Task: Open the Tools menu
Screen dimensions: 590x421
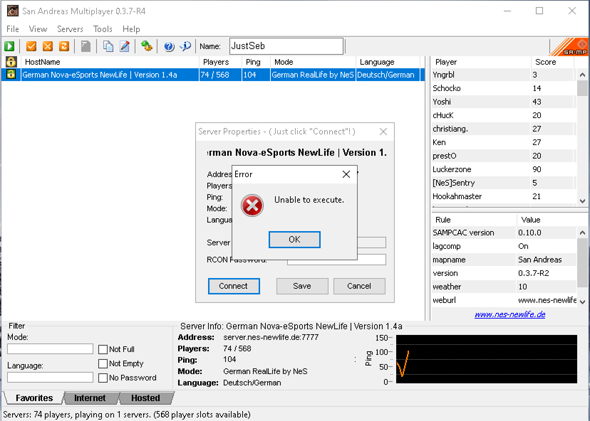Action: (102, 29)
